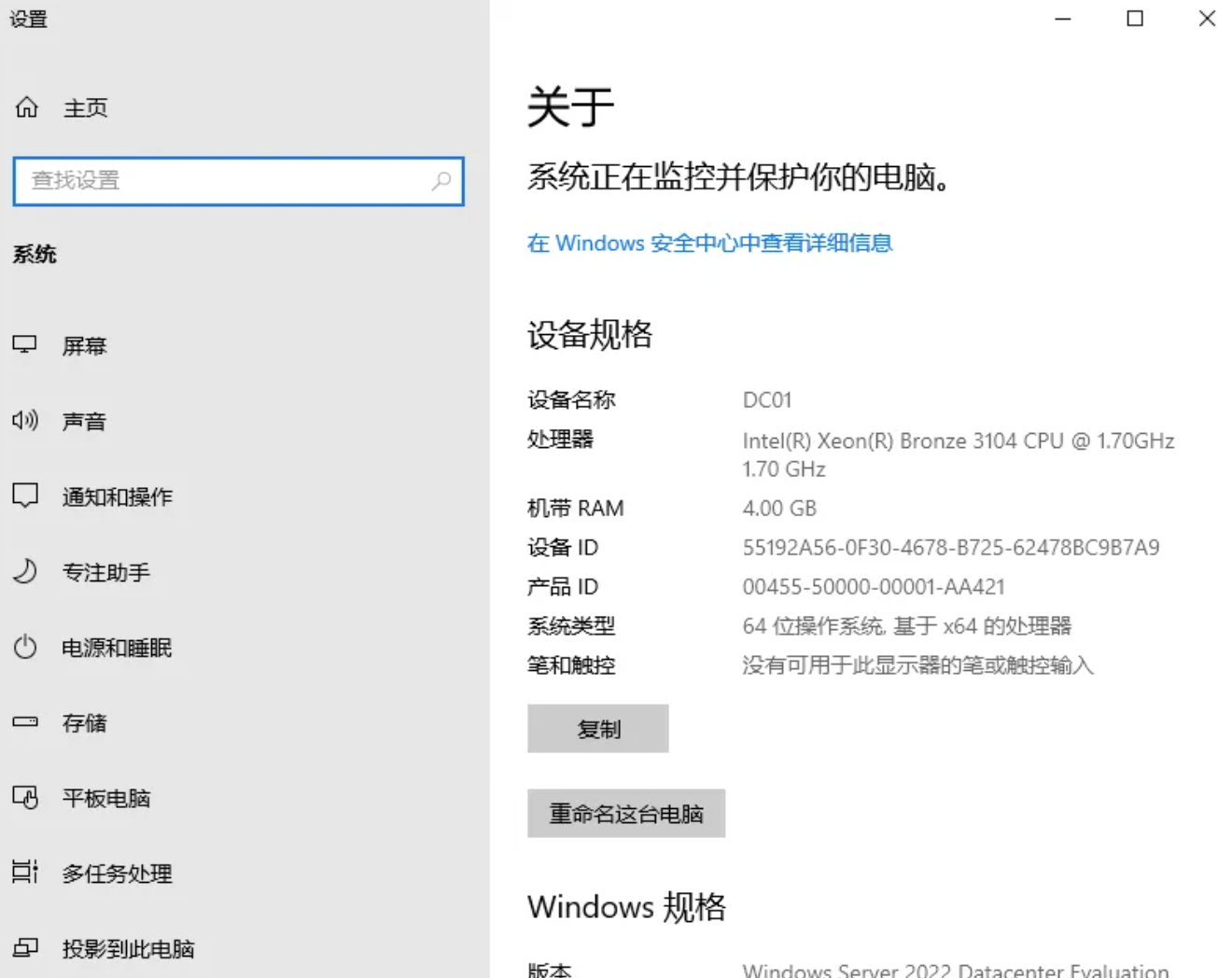Click the Home (主页) house icon
Image resolution: width=1232 pixels, height=978 pixels.
click(27, 107)
